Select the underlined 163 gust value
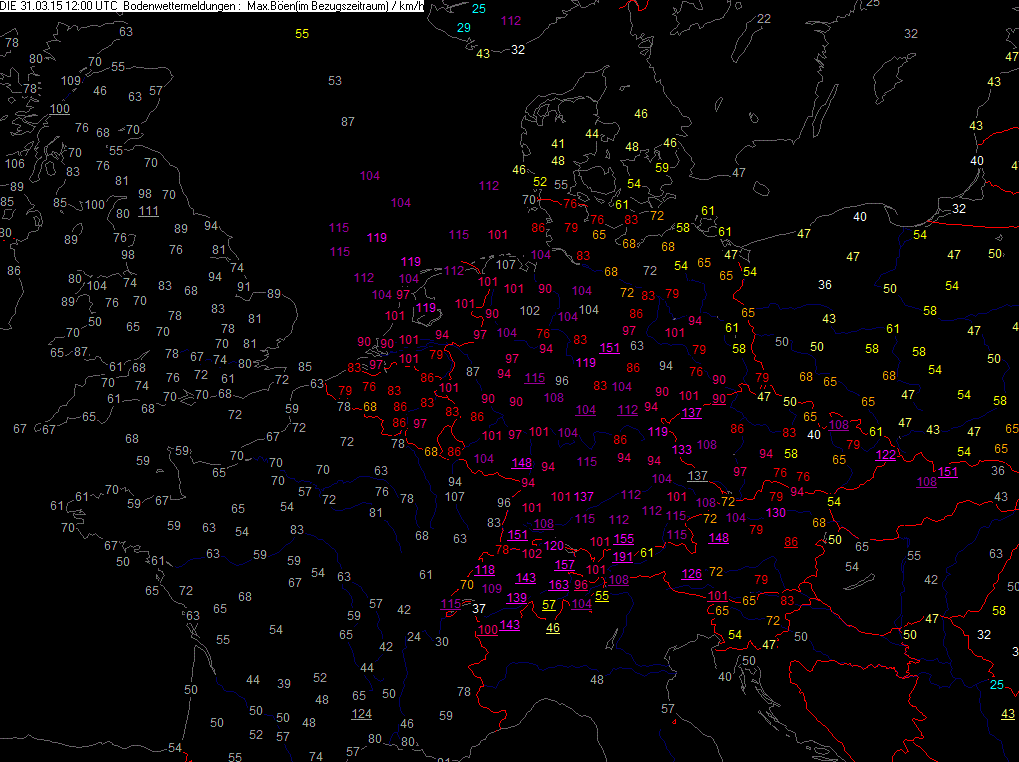Screen dimensions: 1019x762 559,585
